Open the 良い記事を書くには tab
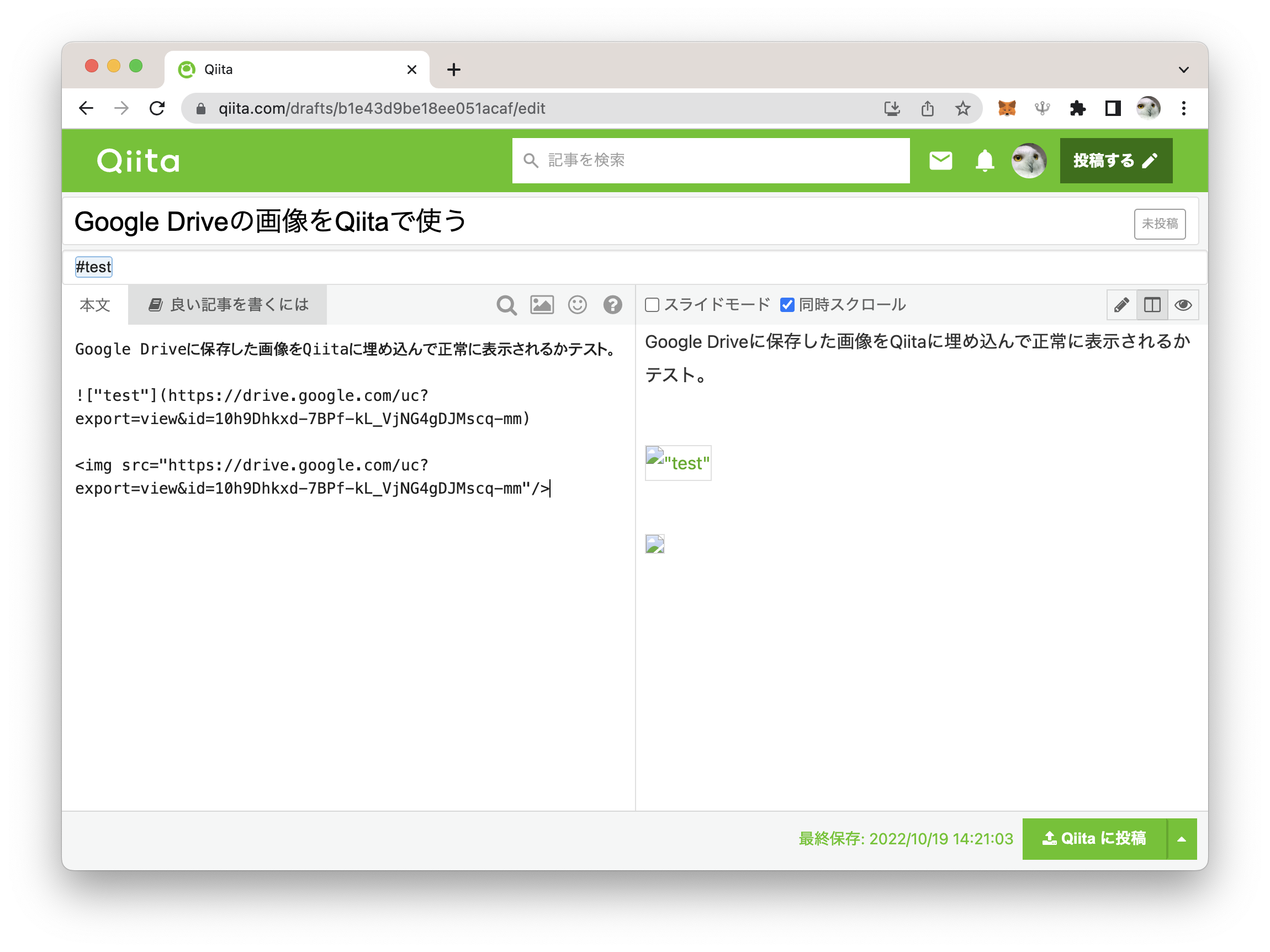Image resolution: width=1270 pixels, height=952 pixels. click(228, 305)
